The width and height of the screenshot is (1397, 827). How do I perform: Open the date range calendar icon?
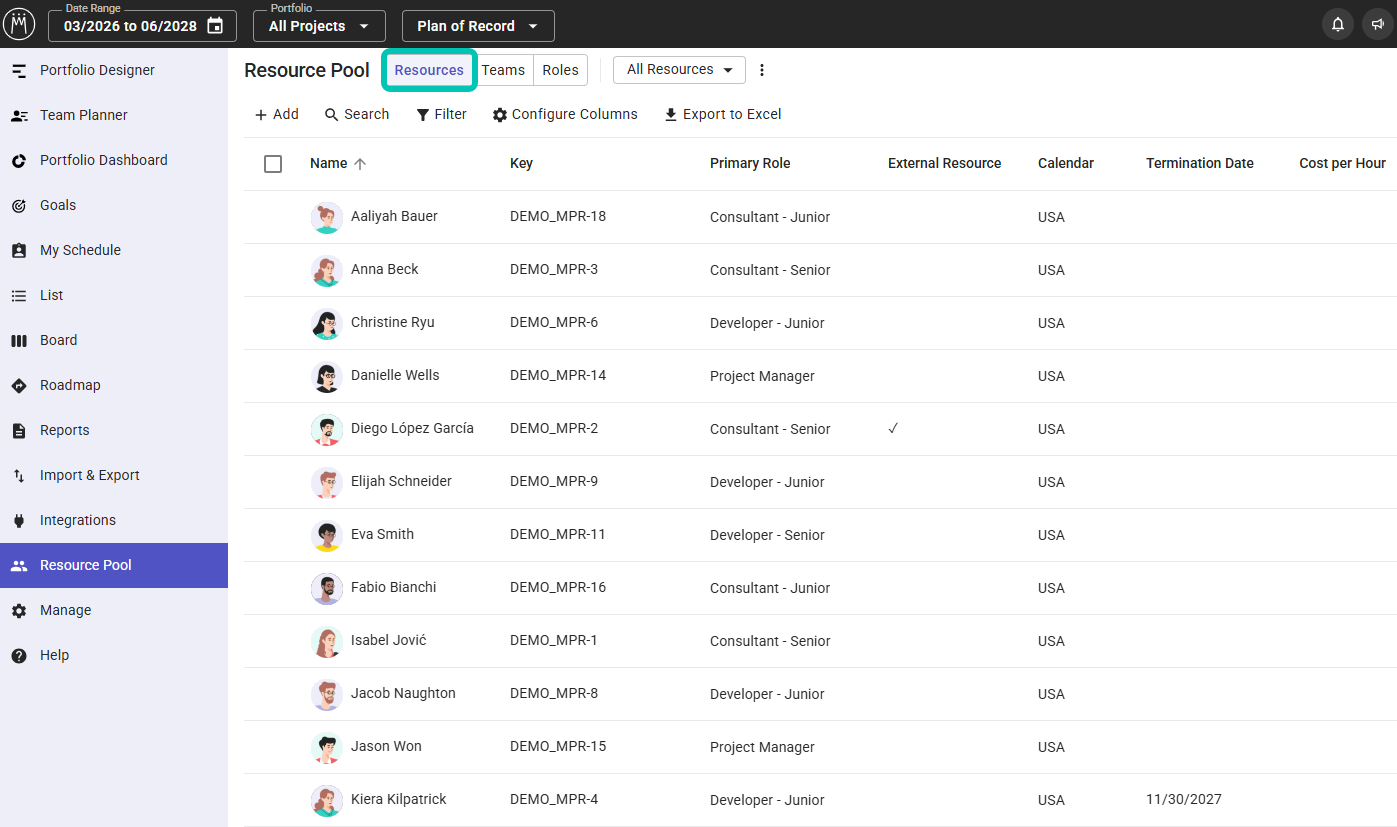[x=215, y=26]
